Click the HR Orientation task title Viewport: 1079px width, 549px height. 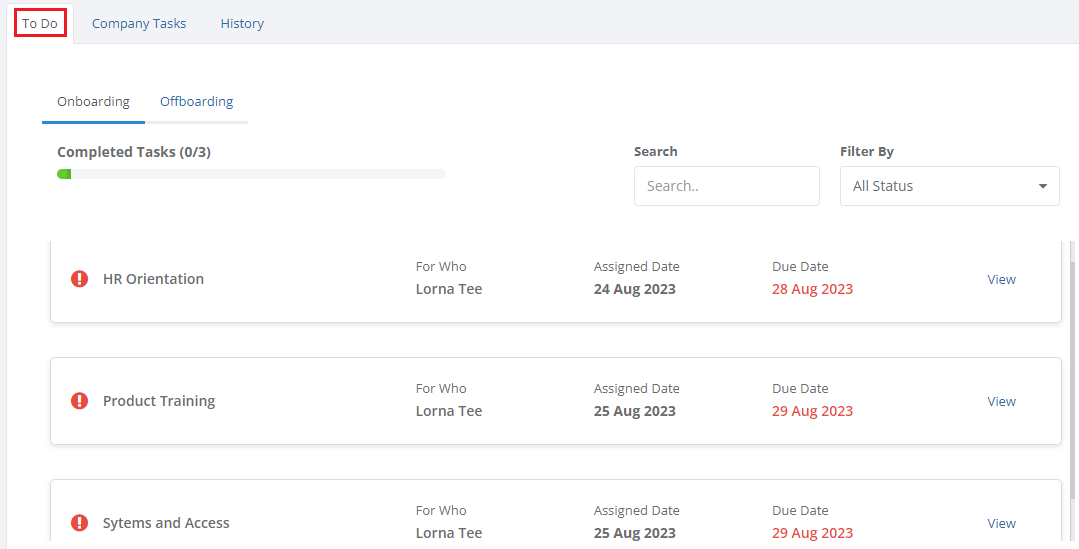(x=153, y=280)
